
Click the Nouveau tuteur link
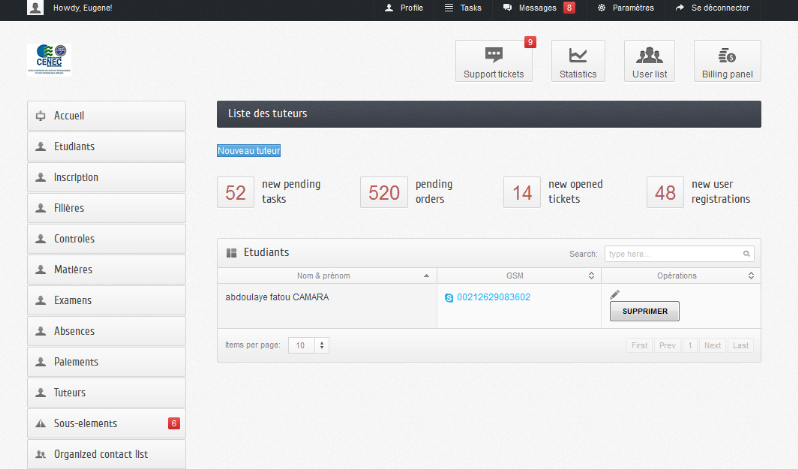[249, 151]
